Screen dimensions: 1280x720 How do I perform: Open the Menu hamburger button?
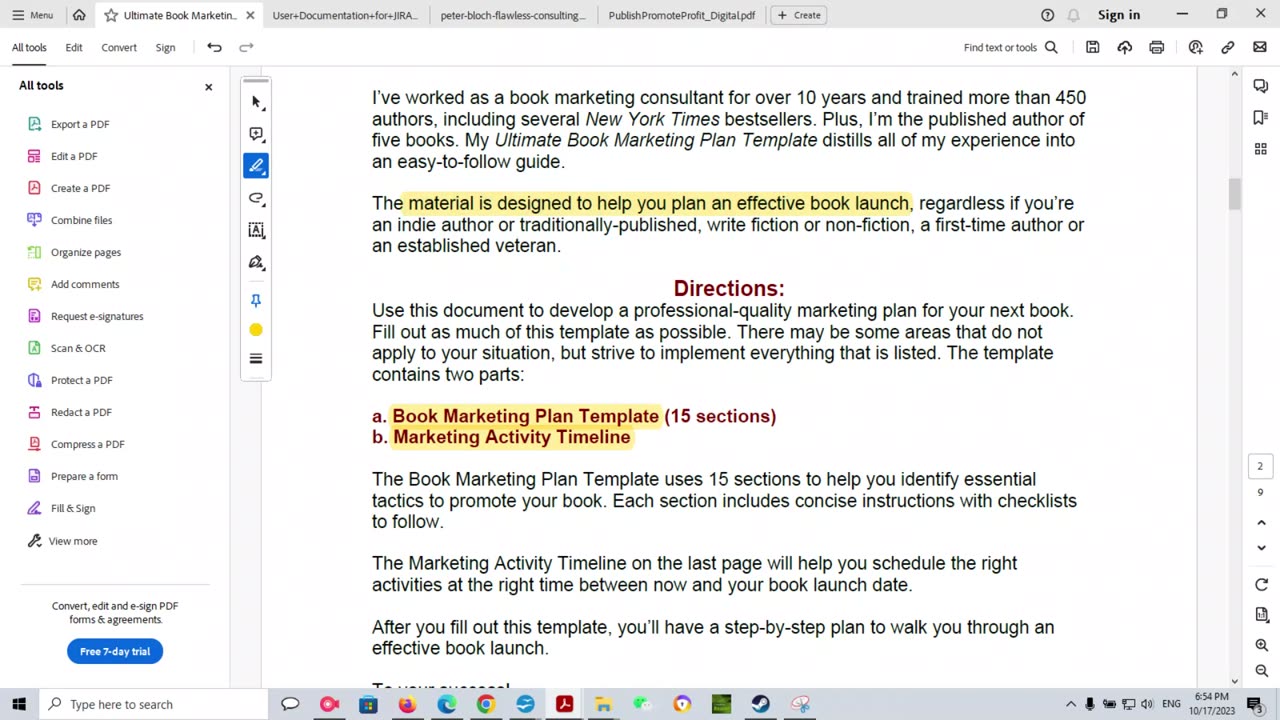(x=32, y=15)
